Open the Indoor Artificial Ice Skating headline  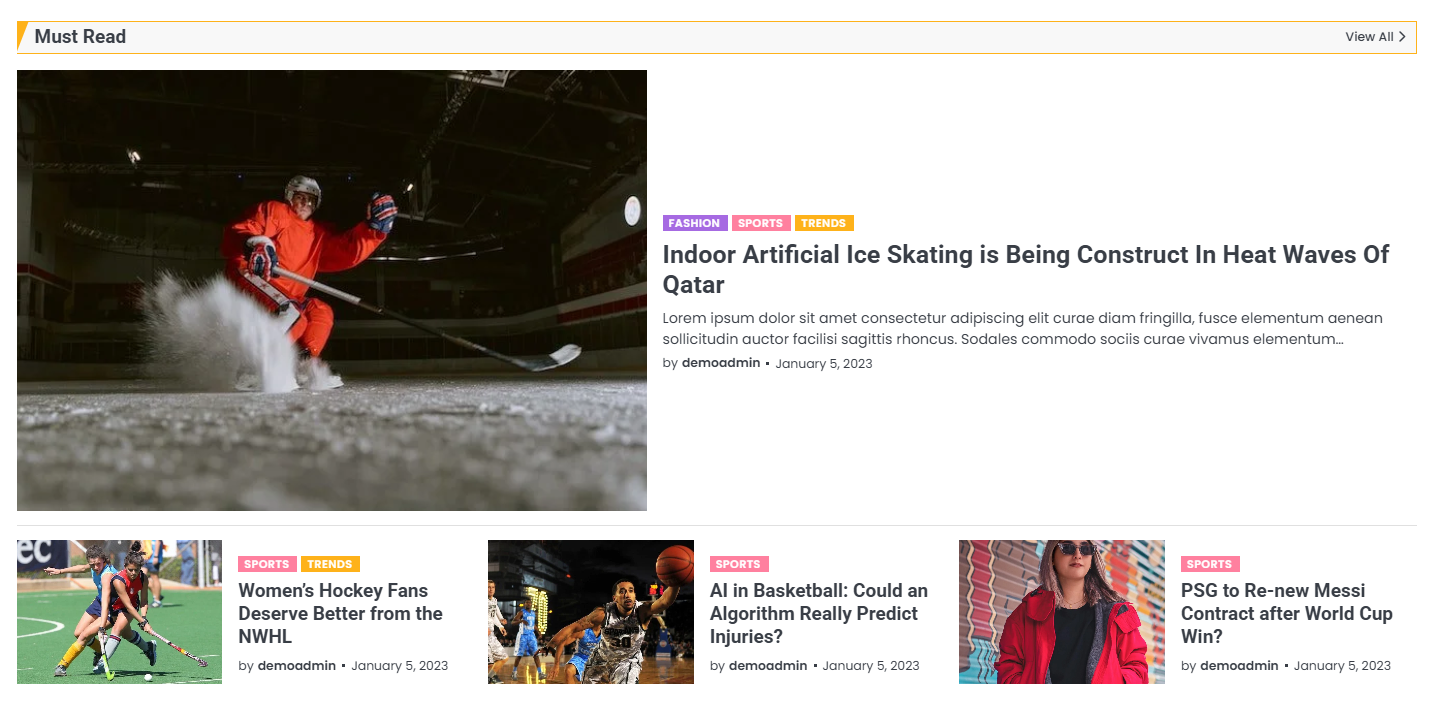point(1026,269)
